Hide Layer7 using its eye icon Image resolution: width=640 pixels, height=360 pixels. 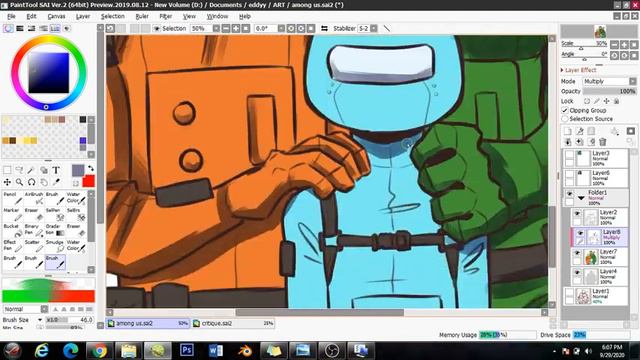[577, 253]
